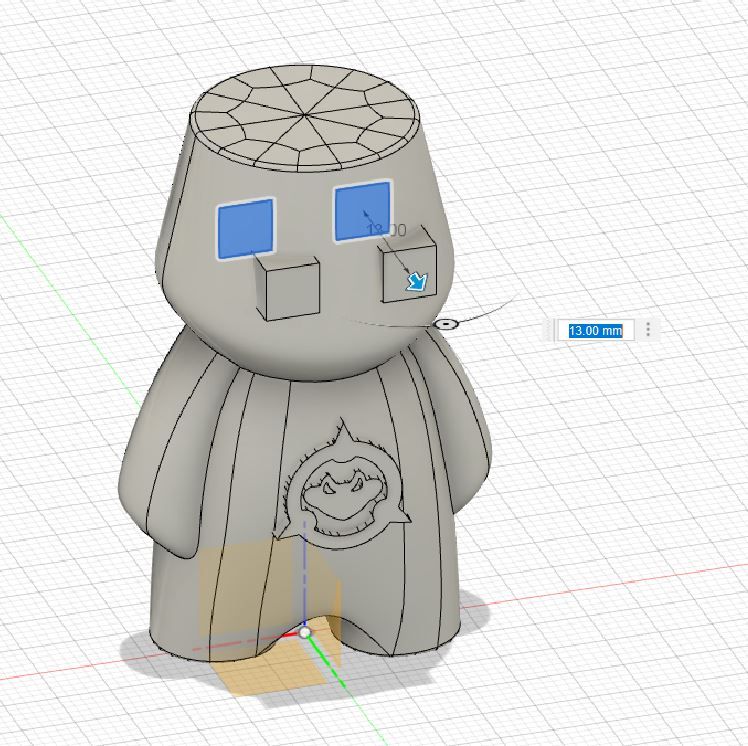This screenshot has width=748, height=746.
Task: Click the blue extrude direction arrow manipulator
Action: pos(417,281)
